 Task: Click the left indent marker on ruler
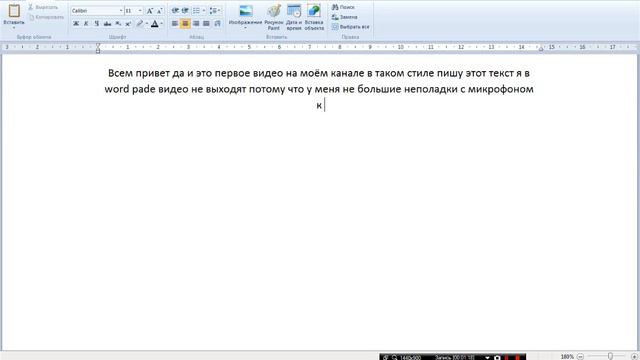point(98,48)
